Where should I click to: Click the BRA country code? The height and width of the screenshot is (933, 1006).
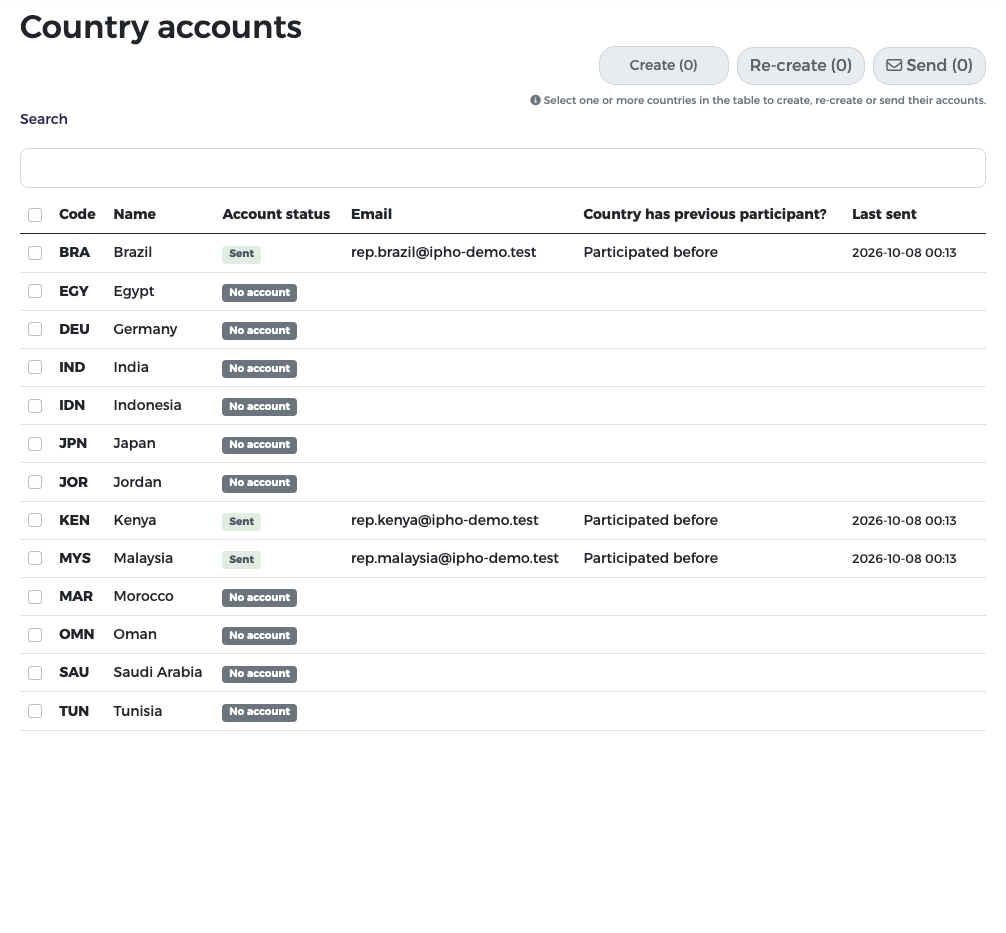pos(74,252)
